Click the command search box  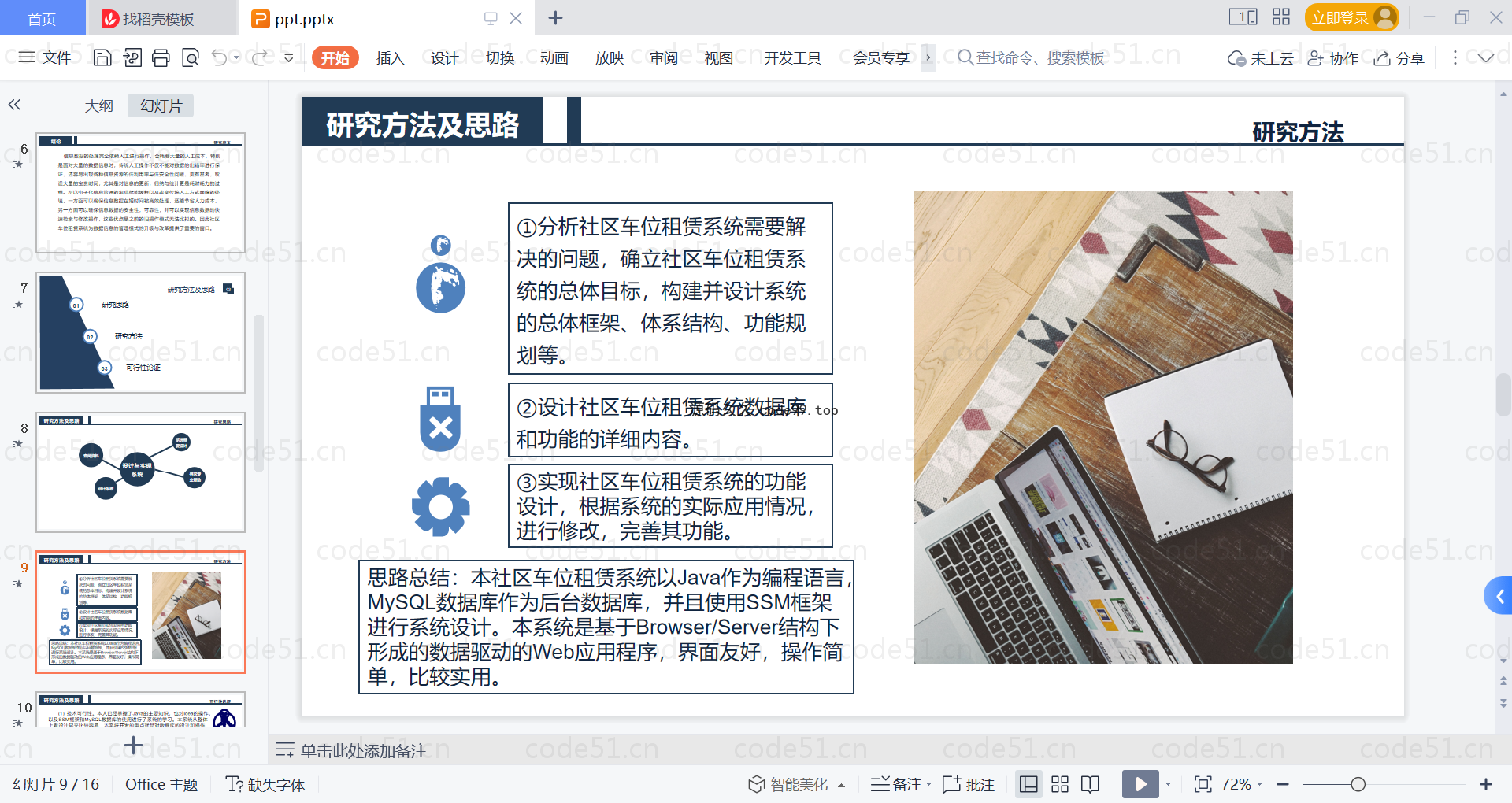(1032, 57)
